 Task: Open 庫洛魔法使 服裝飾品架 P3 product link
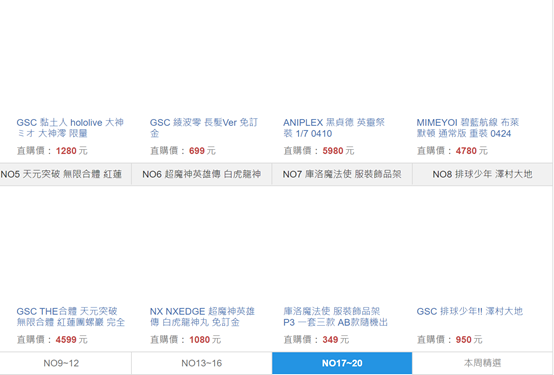336,317
